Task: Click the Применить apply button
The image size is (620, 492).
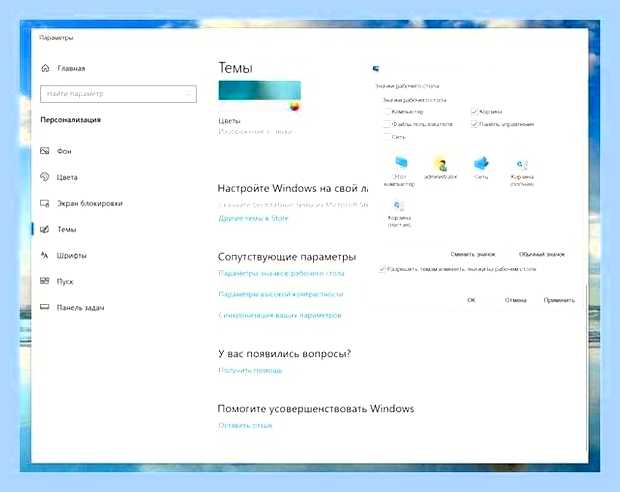Action: (559, 300)
